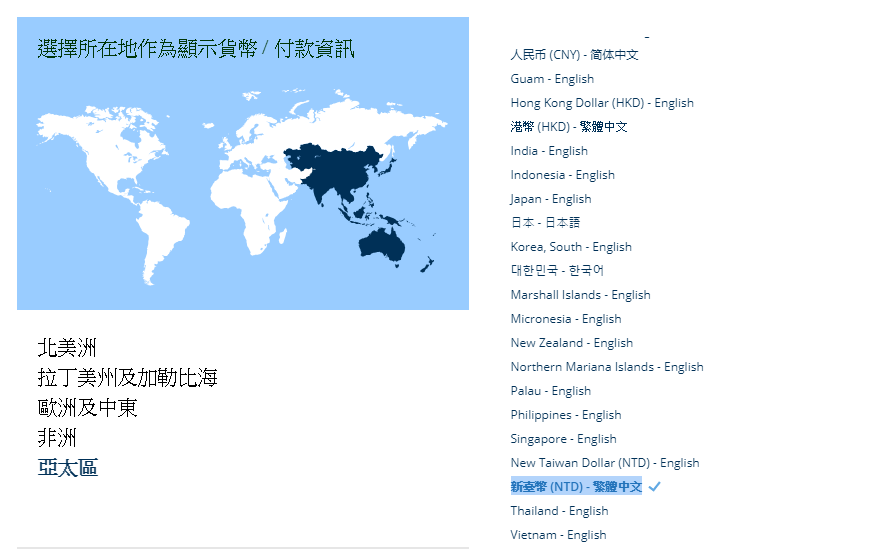The height and width of the screenshot is (550, 884).
Task: Choose Thailand - English
Action: (559, 511)
